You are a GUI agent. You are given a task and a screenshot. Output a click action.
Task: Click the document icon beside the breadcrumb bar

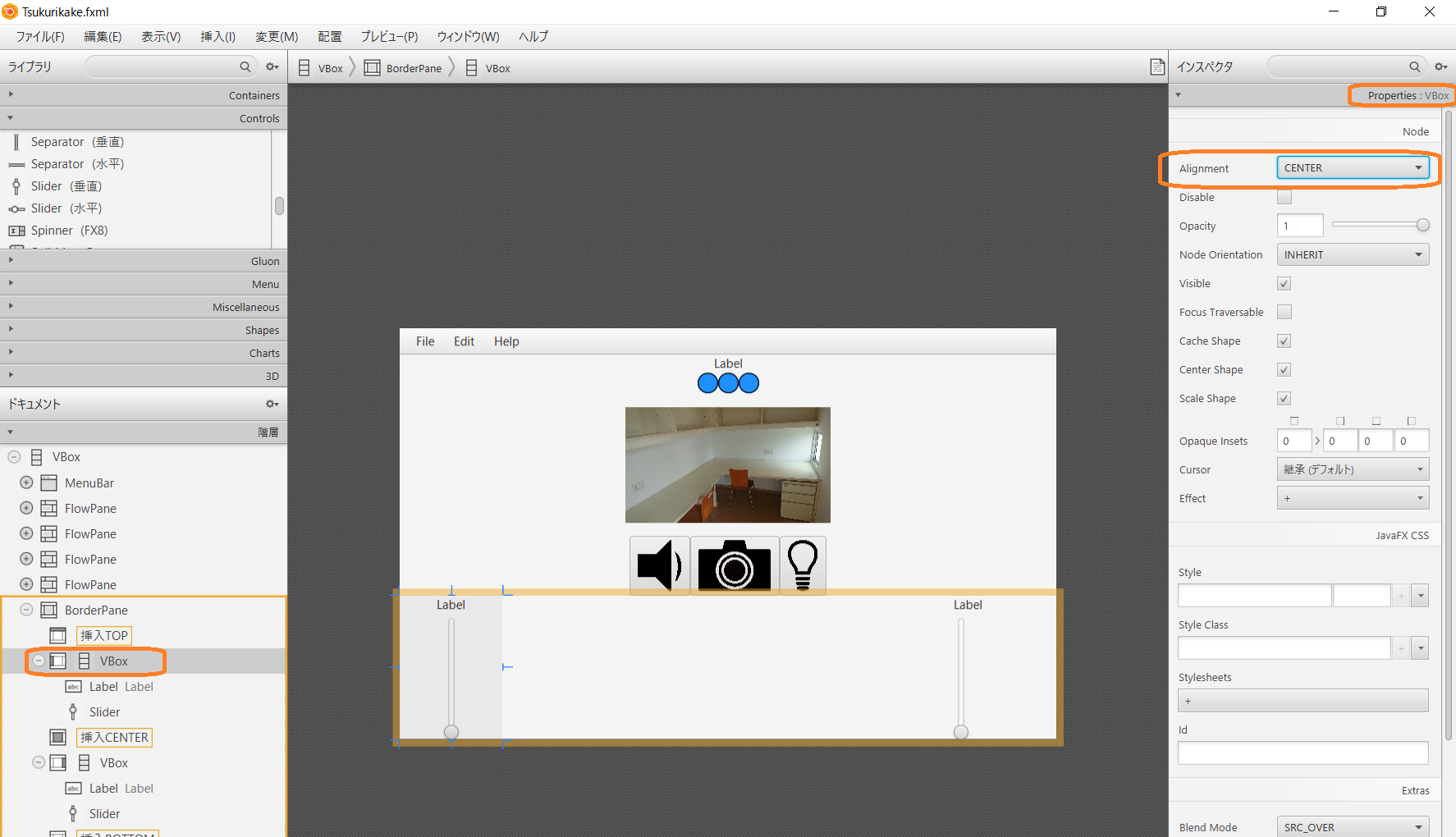(1157, 67)
